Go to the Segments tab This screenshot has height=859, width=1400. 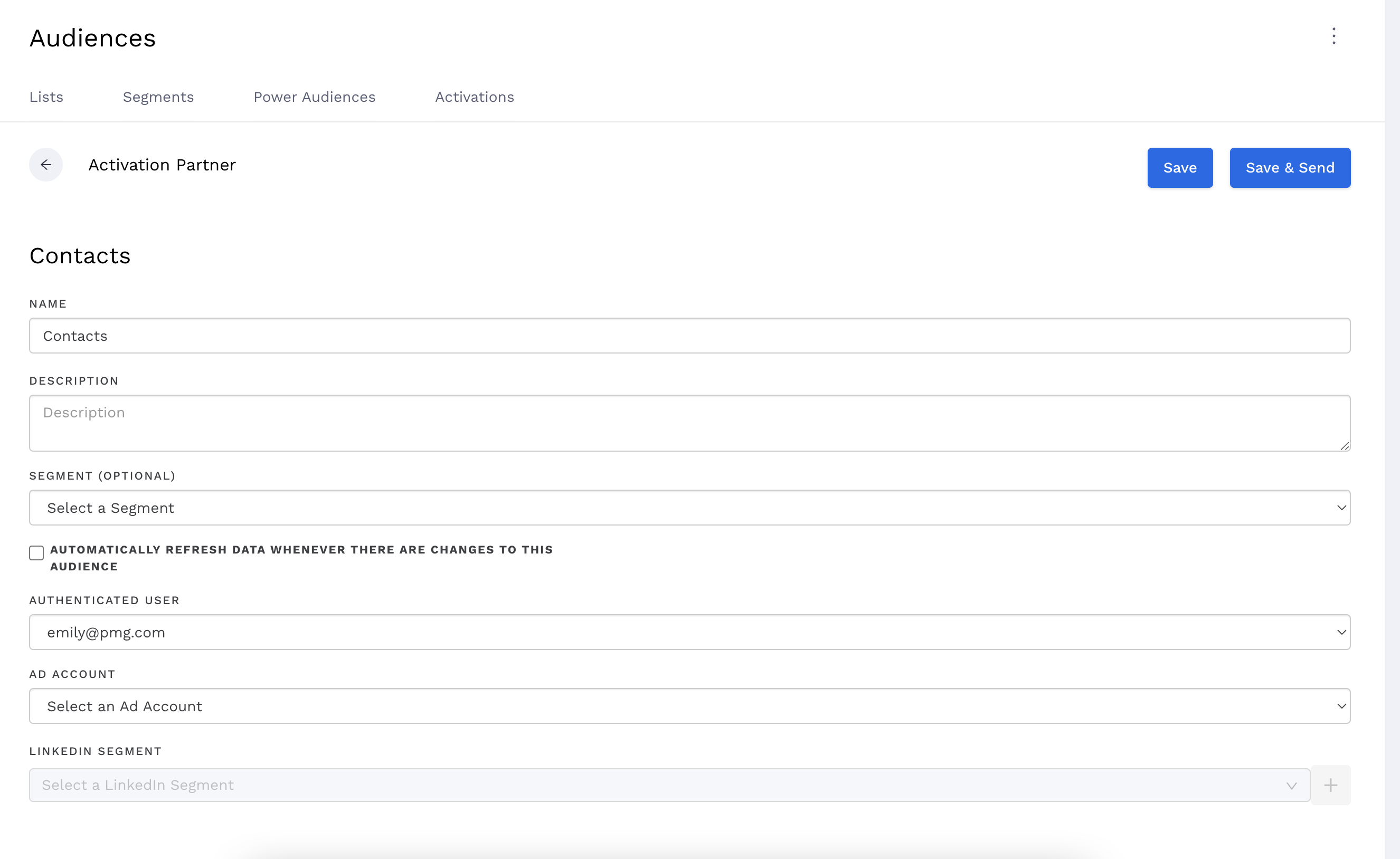158,97
